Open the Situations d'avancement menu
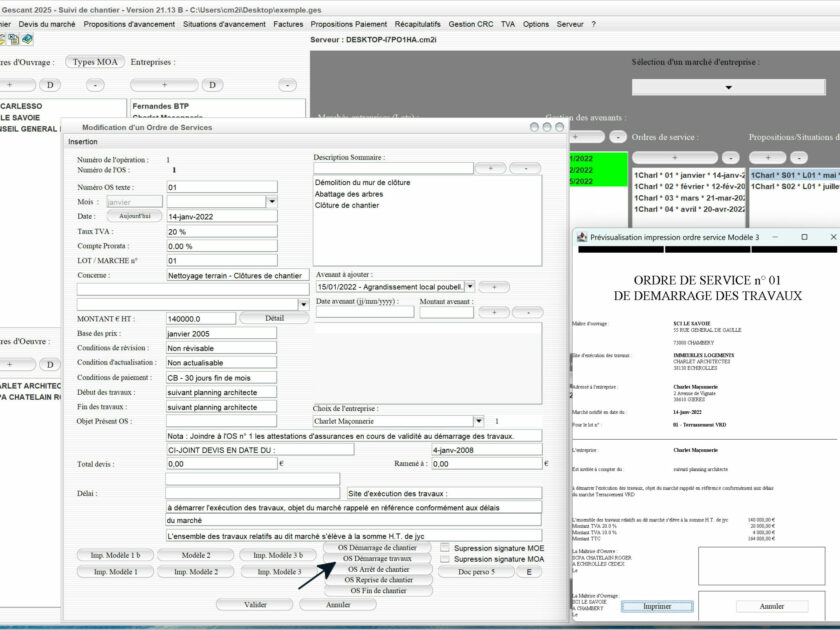The height and width of the screenshot is (630, 840). pos(225,24)
